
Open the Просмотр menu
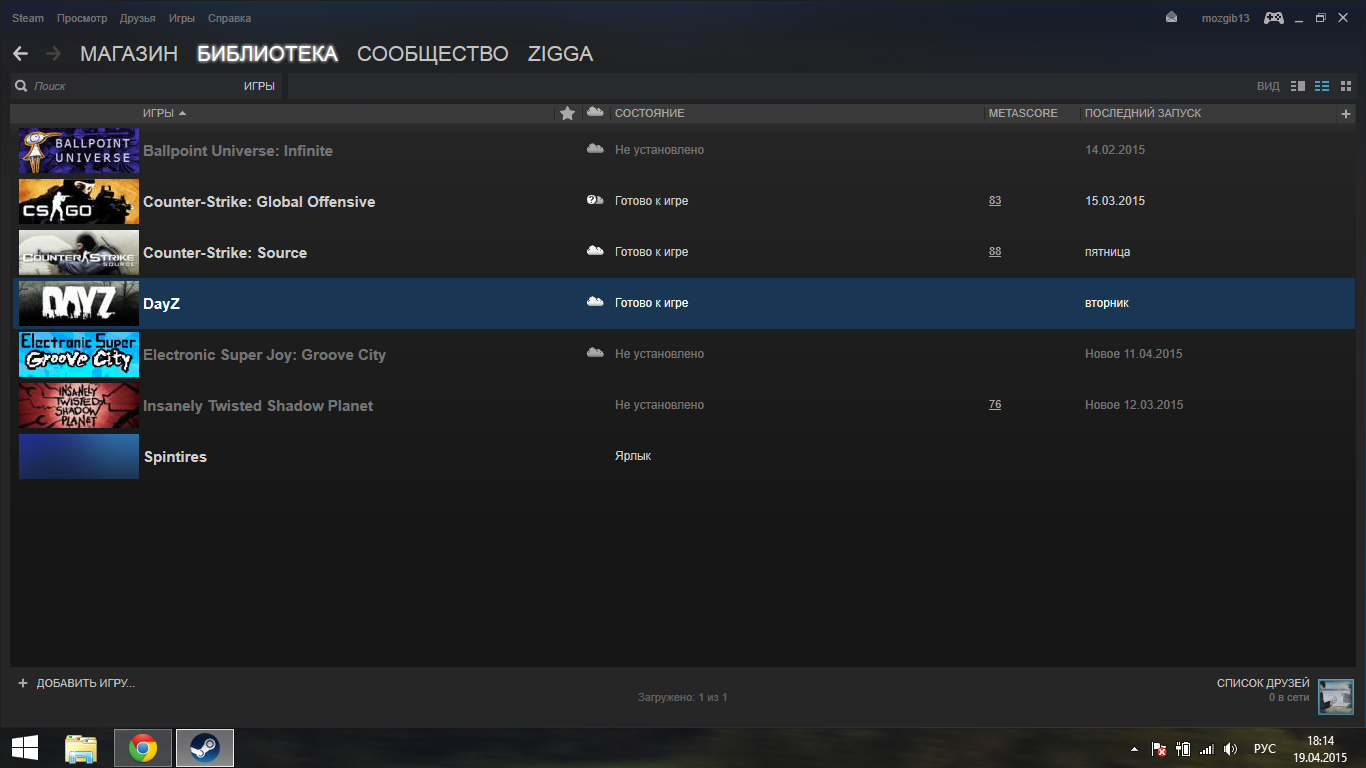point(82,18)
